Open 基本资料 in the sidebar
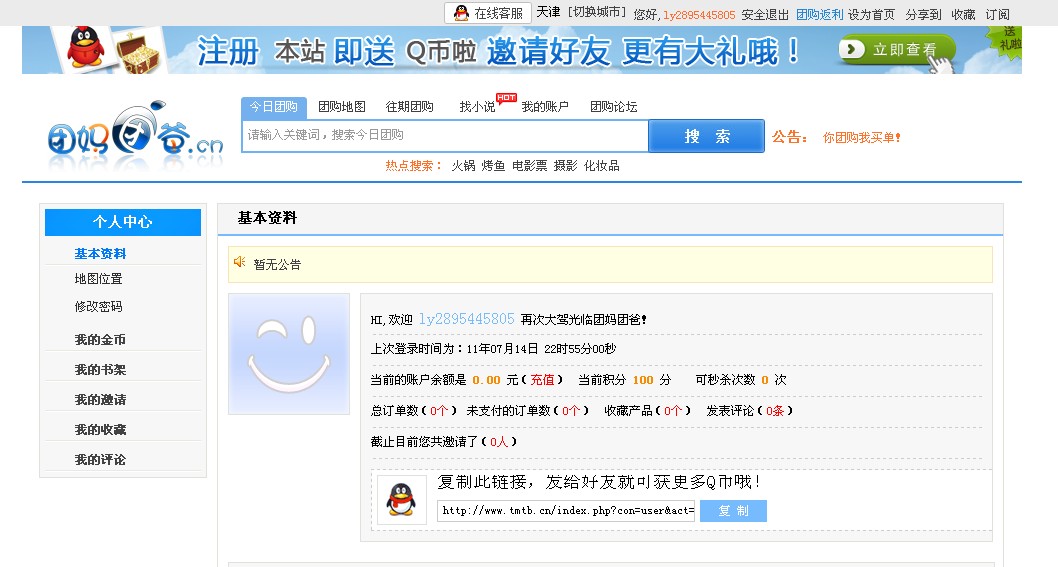This screenshot has height=567, width=1058. [100, 254]
